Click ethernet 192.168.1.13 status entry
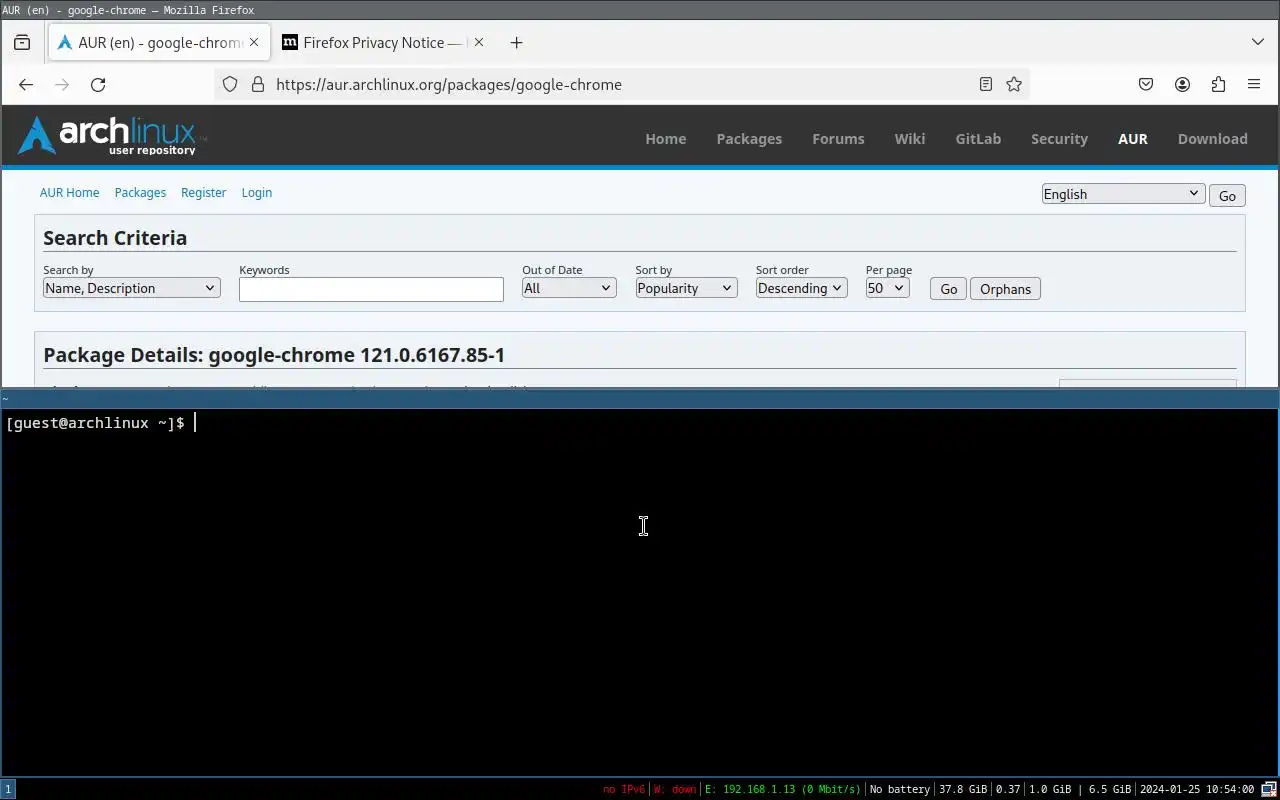The height and width of the screenshot is (800, 1280). tap(783, 789)
